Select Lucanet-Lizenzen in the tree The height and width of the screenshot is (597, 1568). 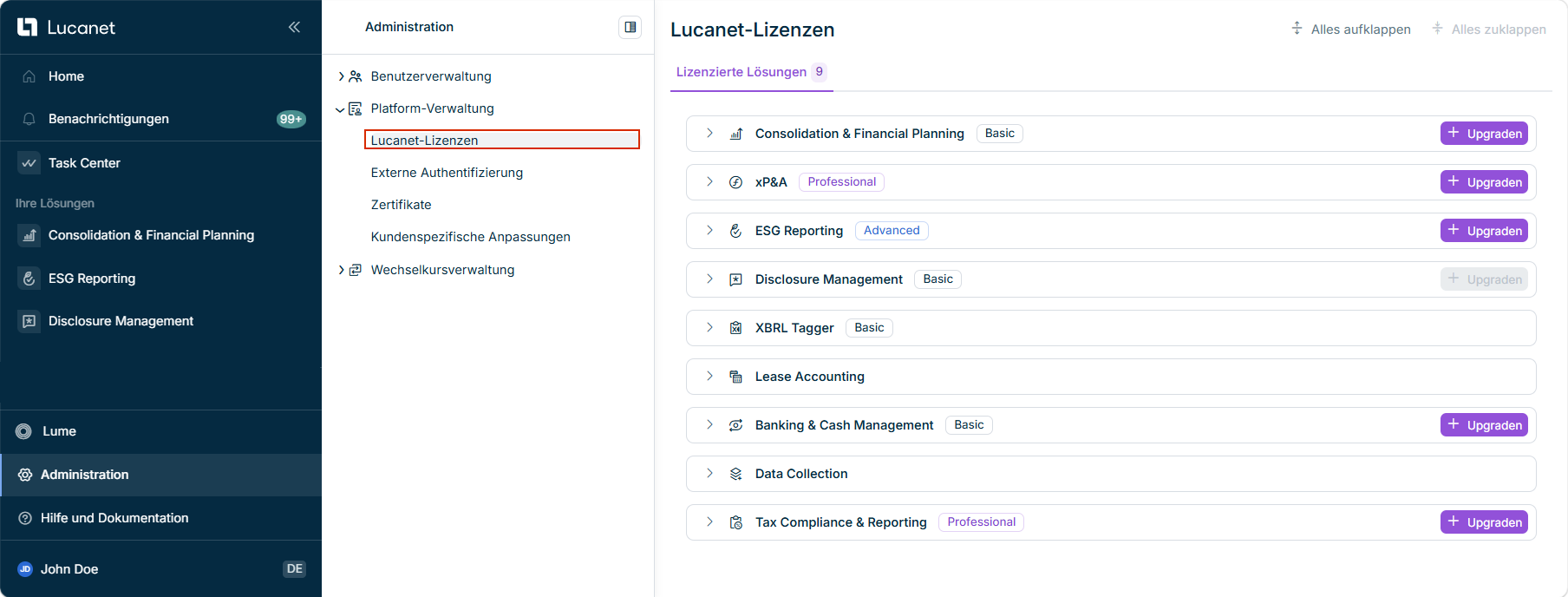point(502,140)
